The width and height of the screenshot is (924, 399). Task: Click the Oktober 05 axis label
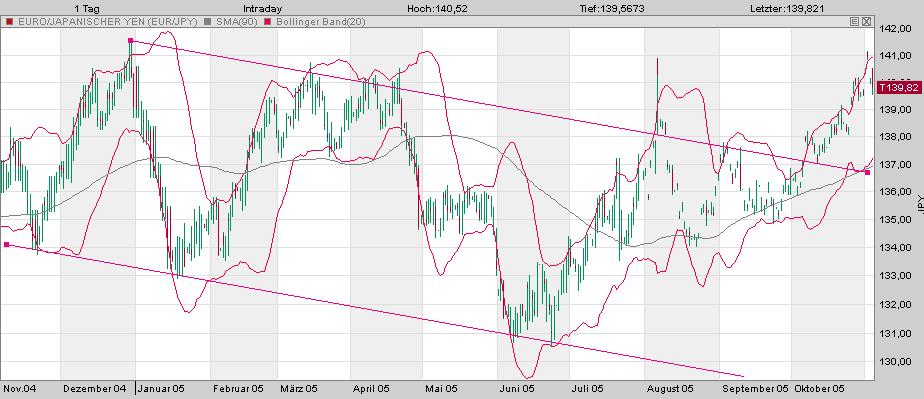point(820,389)
